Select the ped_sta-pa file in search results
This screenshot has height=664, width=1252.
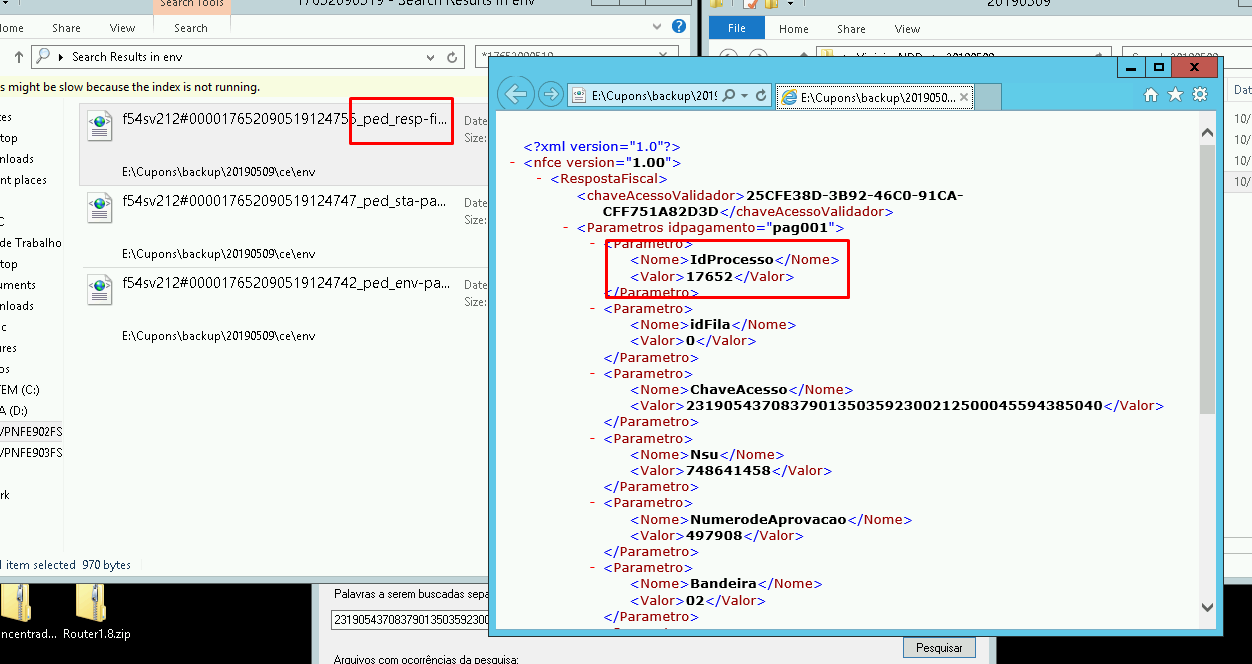(x=284, y=202)
